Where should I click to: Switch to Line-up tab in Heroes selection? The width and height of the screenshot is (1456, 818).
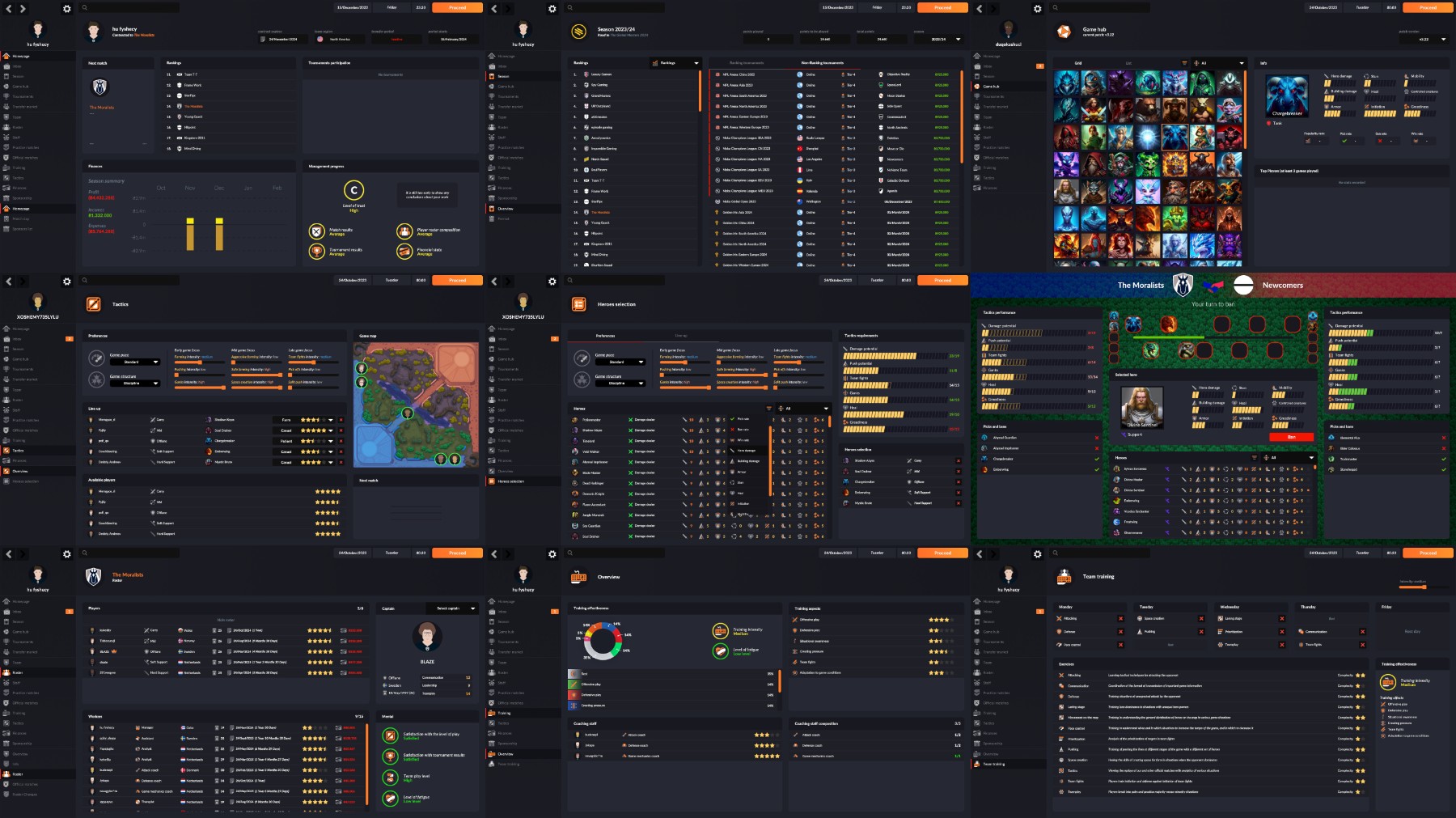681,336
